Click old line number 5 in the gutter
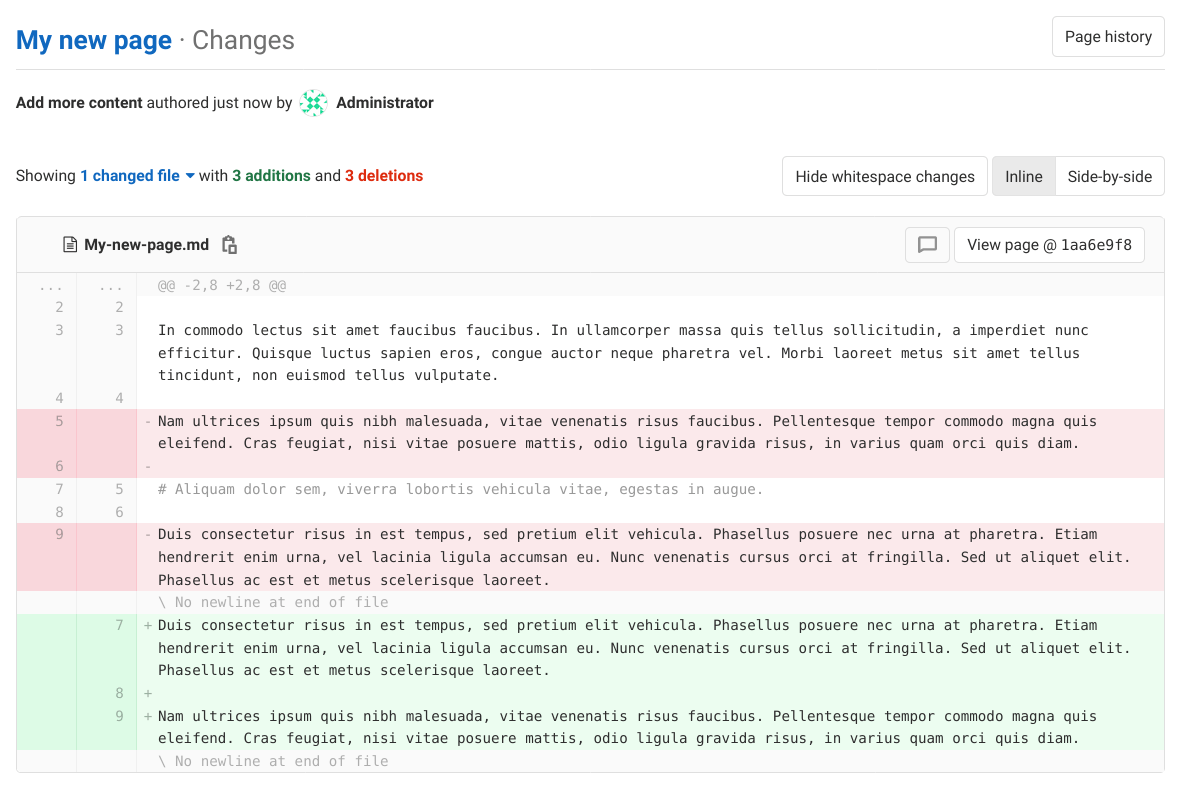 [58, 421]
